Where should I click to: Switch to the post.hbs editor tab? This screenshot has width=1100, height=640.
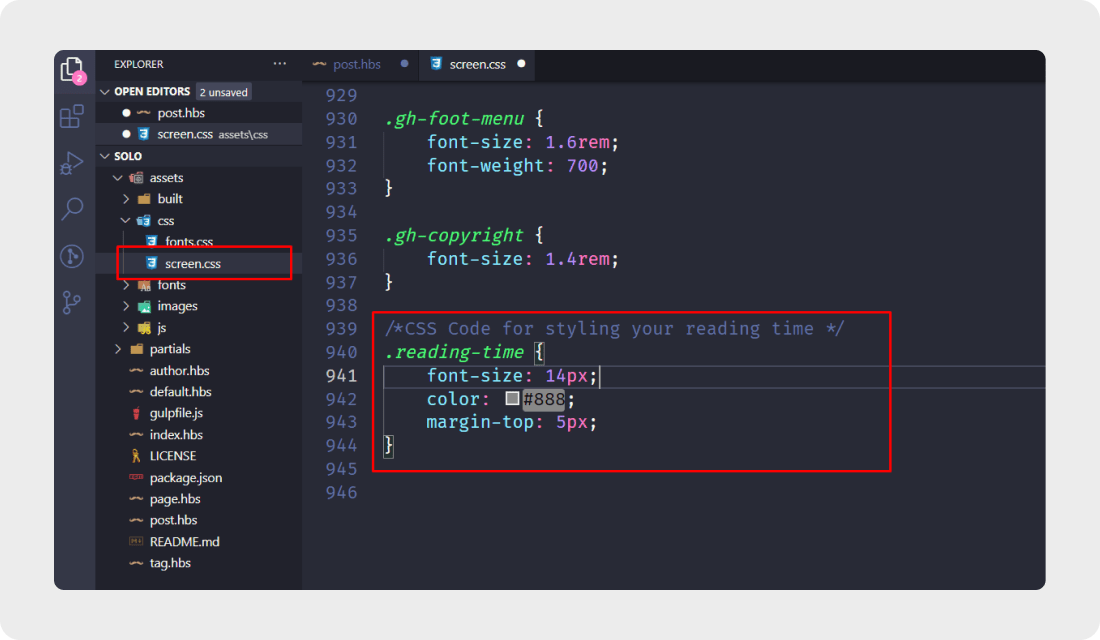click(x=356, y=64)
